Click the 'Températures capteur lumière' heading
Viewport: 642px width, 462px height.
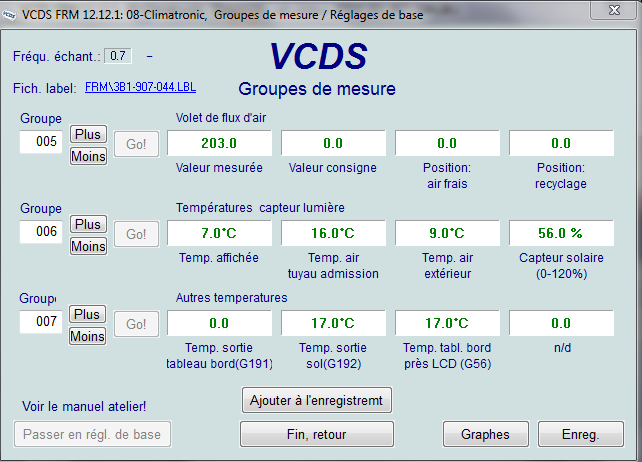coord(260,208)
